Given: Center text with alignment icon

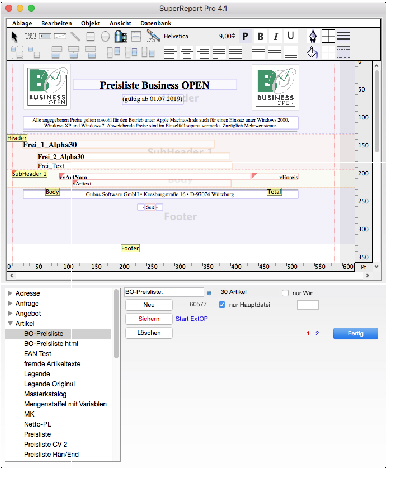Looking at the screenshot, I should (x=186, y=52).
